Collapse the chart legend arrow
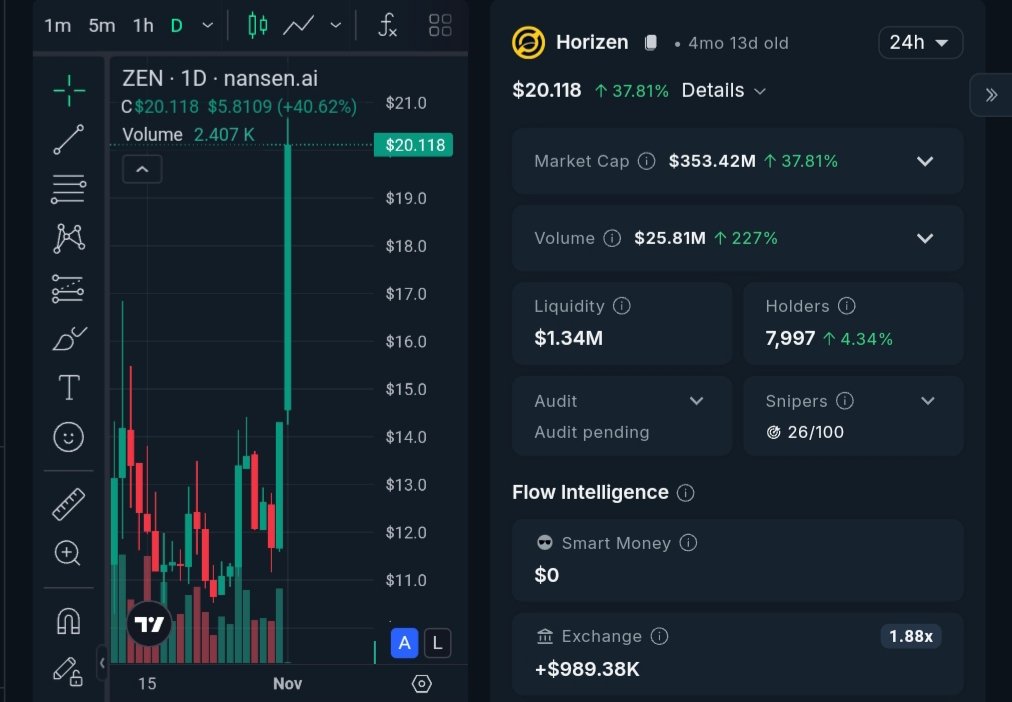 pos(143,170)
